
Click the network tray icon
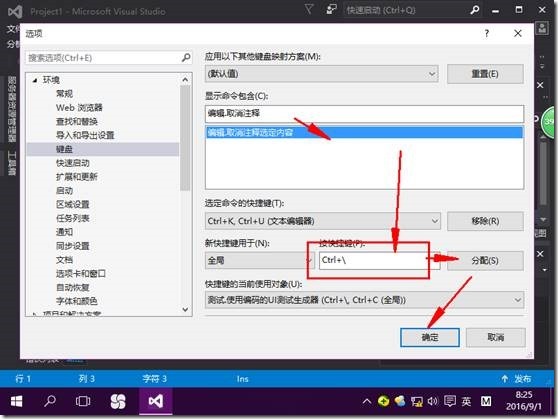416,402
